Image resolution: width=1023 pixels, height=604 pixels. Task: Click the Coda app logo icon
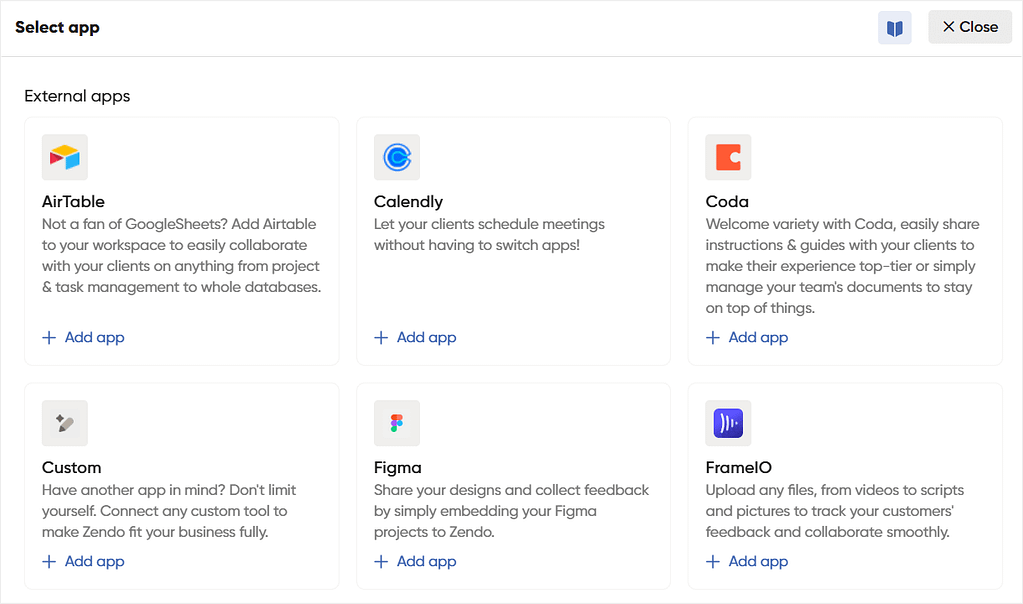pos(728,157)
